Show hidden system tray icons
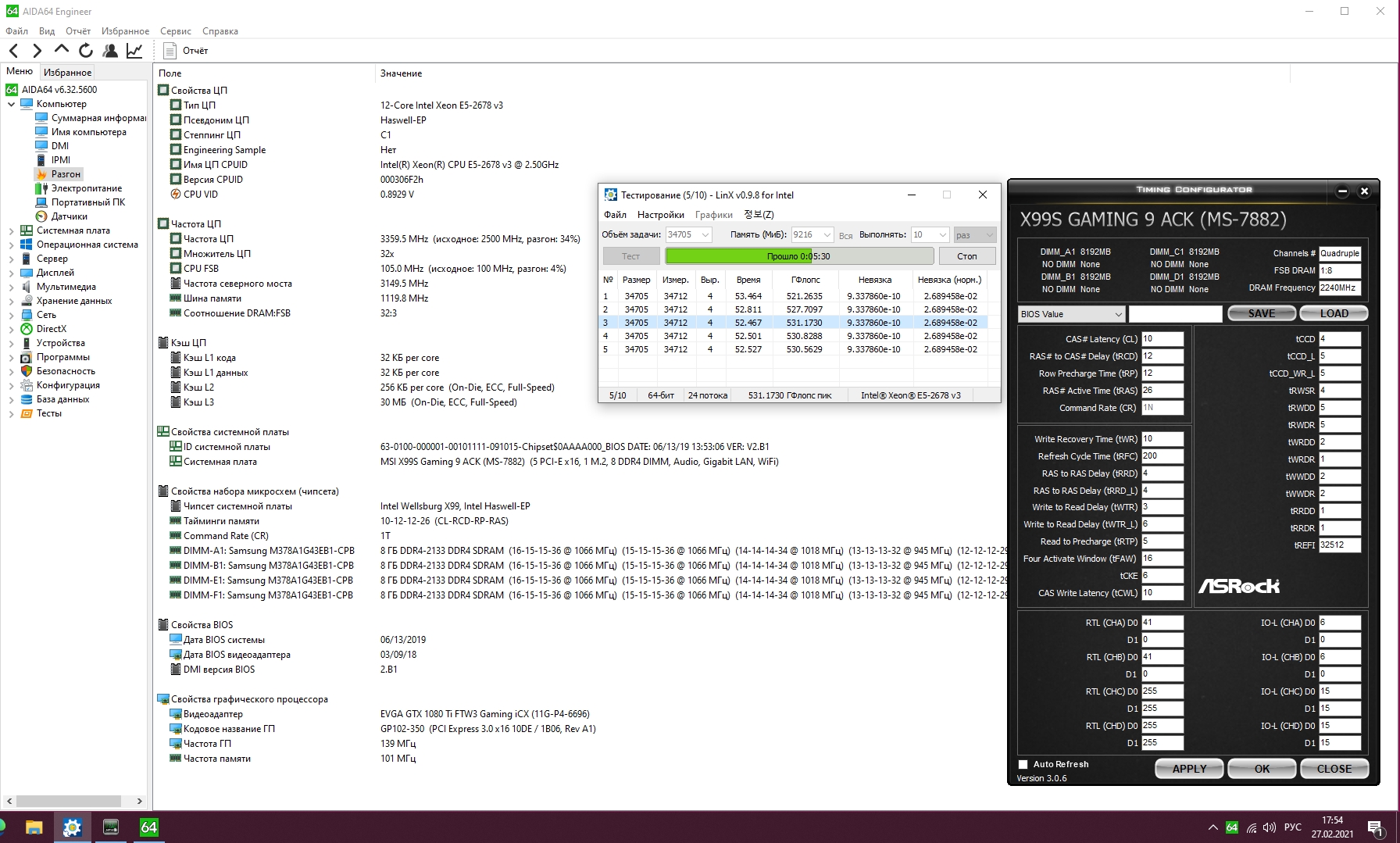 coord(1212,827)
